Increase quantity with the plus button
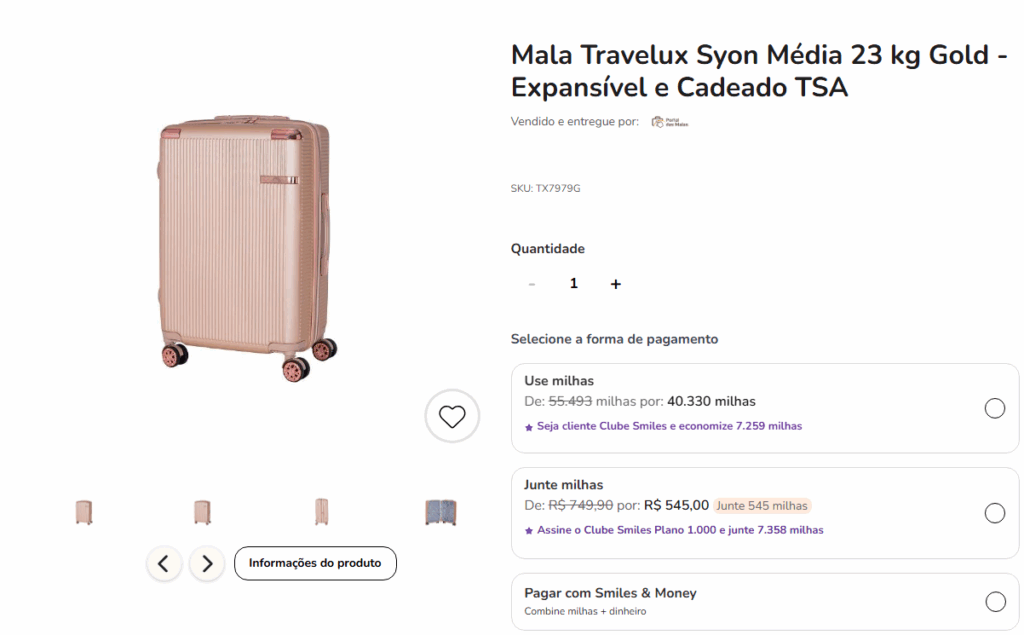 coord(616,284)
